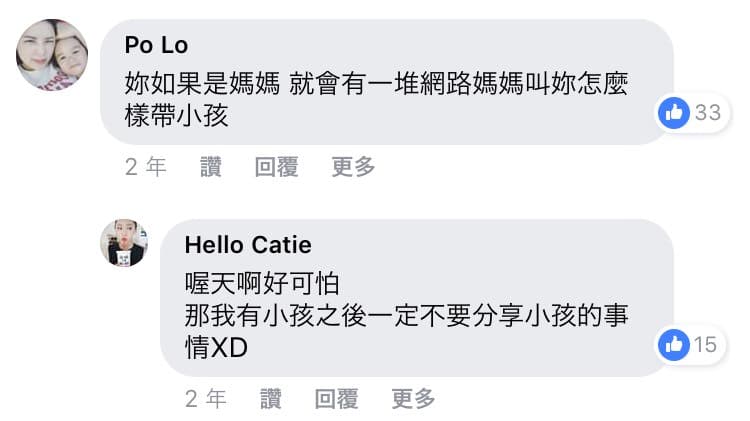View the 15 reactions count list
This screenshot has height=421, width=750.
tap(706, 344)
